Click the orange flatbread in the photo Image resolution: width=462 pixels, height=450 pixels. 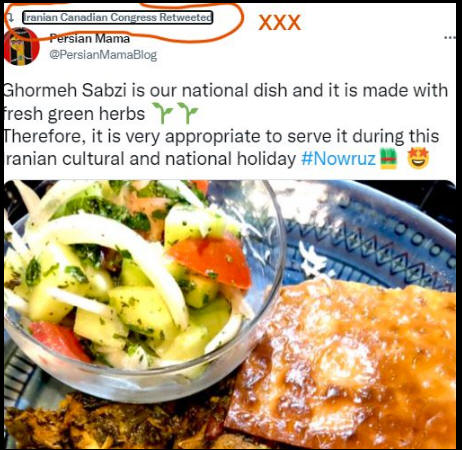pos(343,363)
